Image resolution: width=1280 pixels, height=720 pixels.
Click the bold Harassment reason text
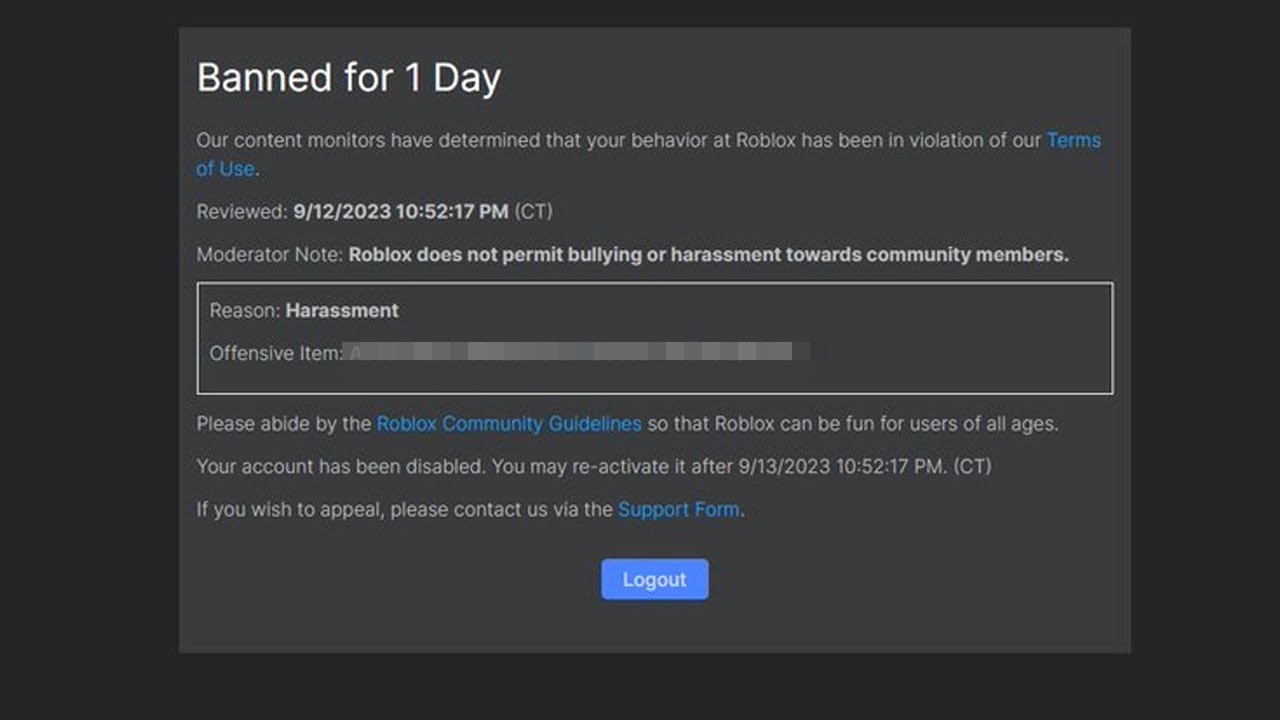click(x=342, y=310)
